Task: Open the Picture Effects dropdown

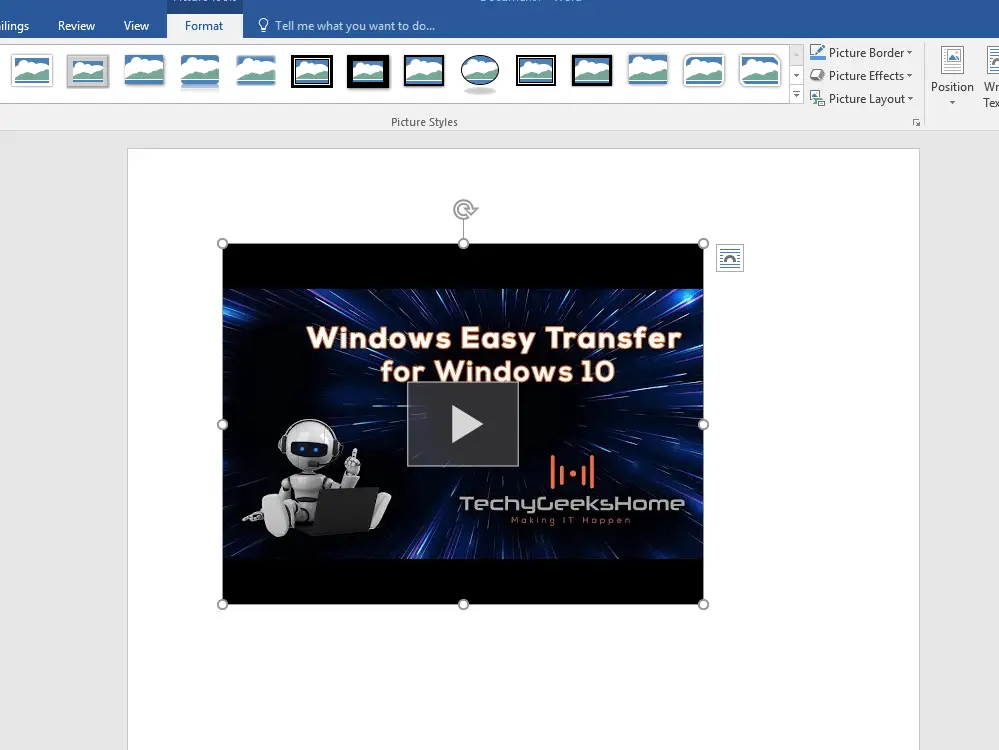Action: point(861,75)
